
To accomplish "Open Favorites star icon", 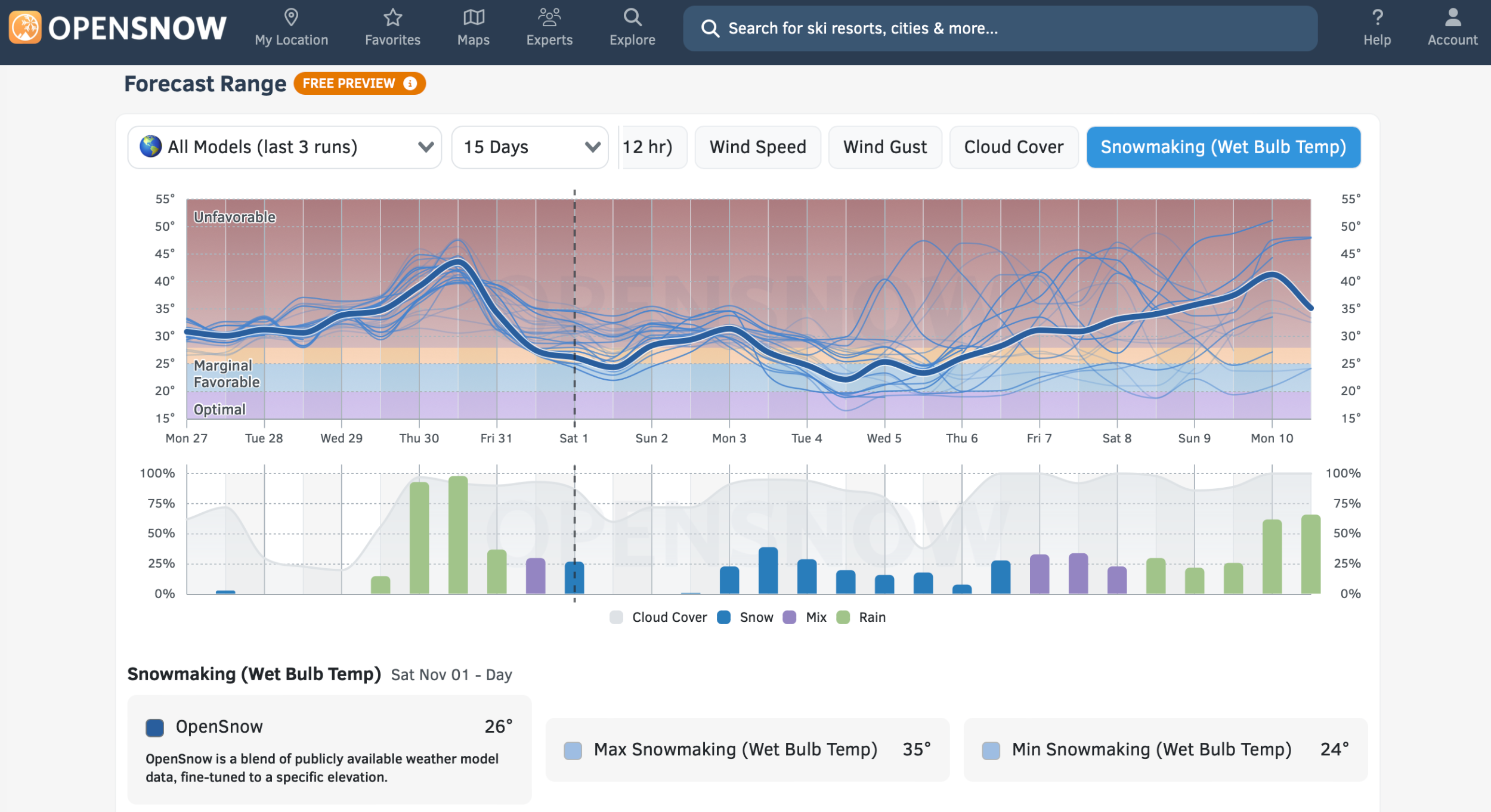I will [x=392, y=17].
